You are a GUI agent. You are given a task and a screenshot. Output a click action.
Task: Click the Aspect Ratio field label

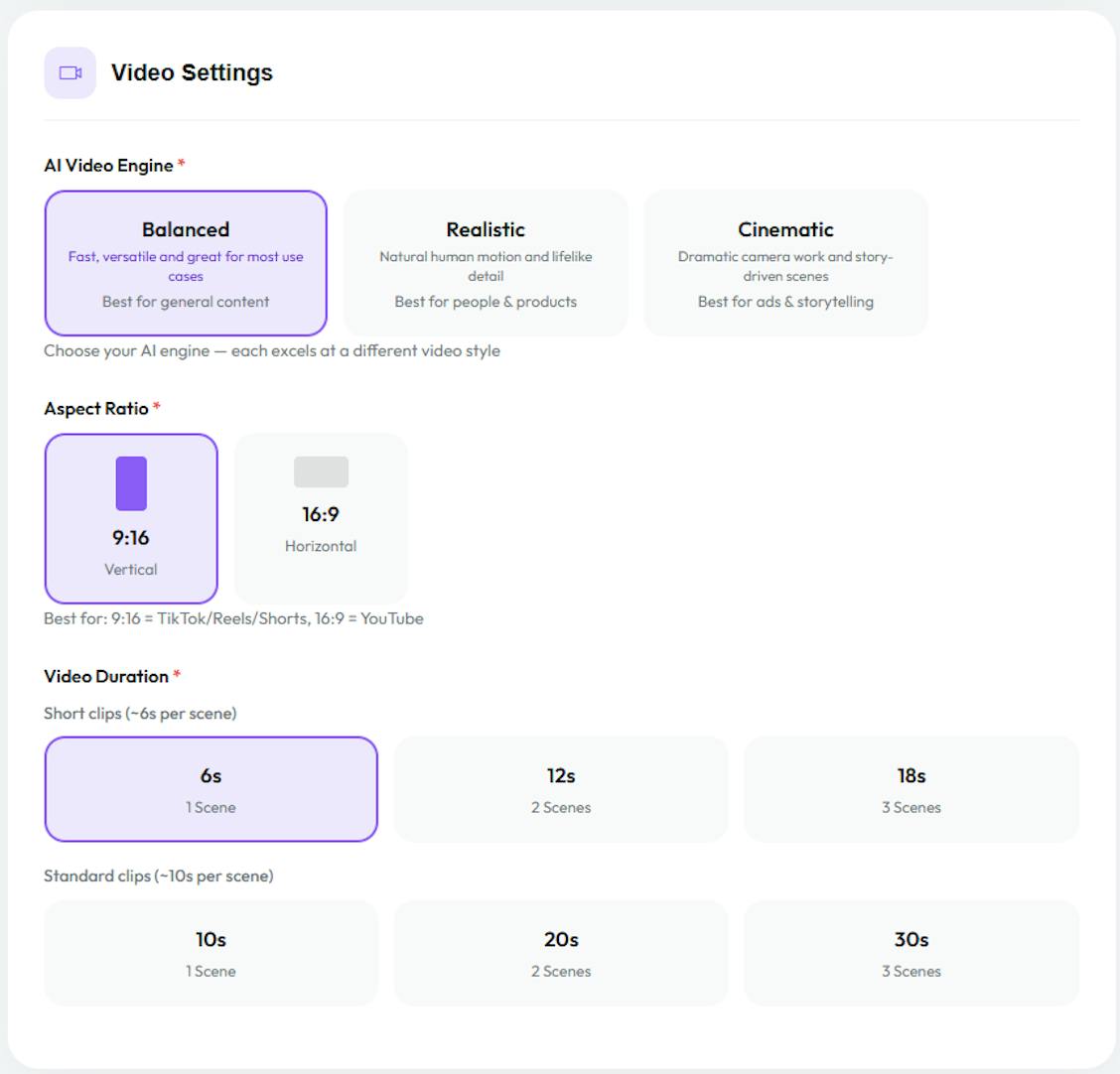pyautogui.click(x=96, y=409)
